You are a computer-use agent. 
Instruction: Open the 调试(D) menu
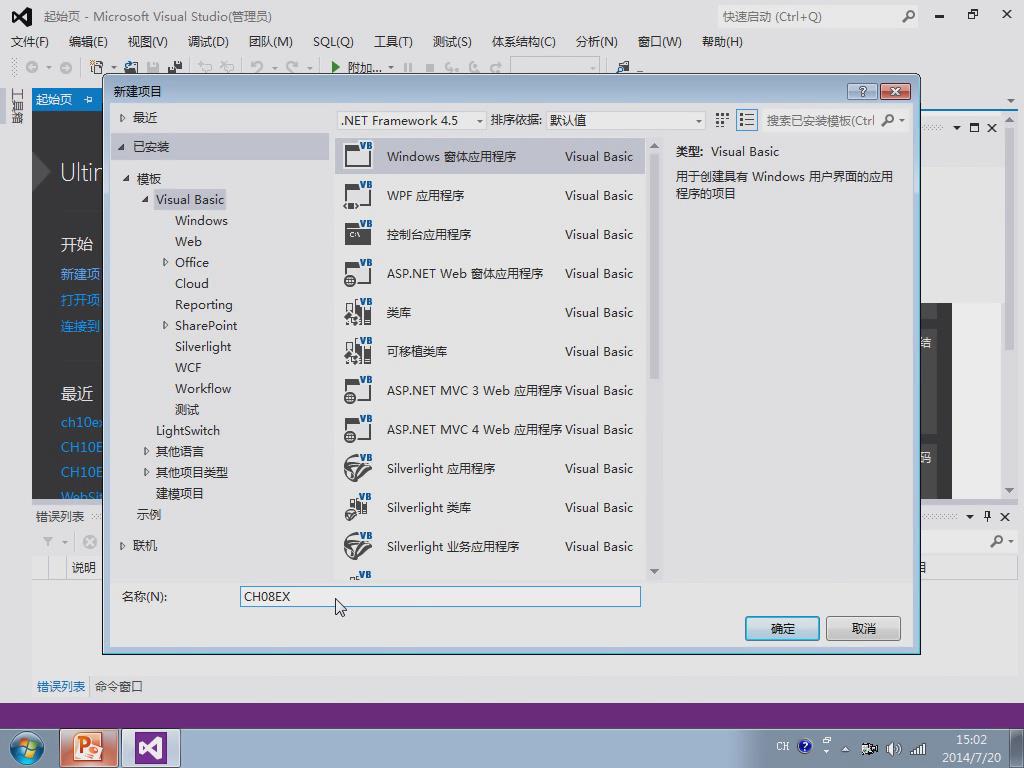pyautogui.click(x=208, y=42)
